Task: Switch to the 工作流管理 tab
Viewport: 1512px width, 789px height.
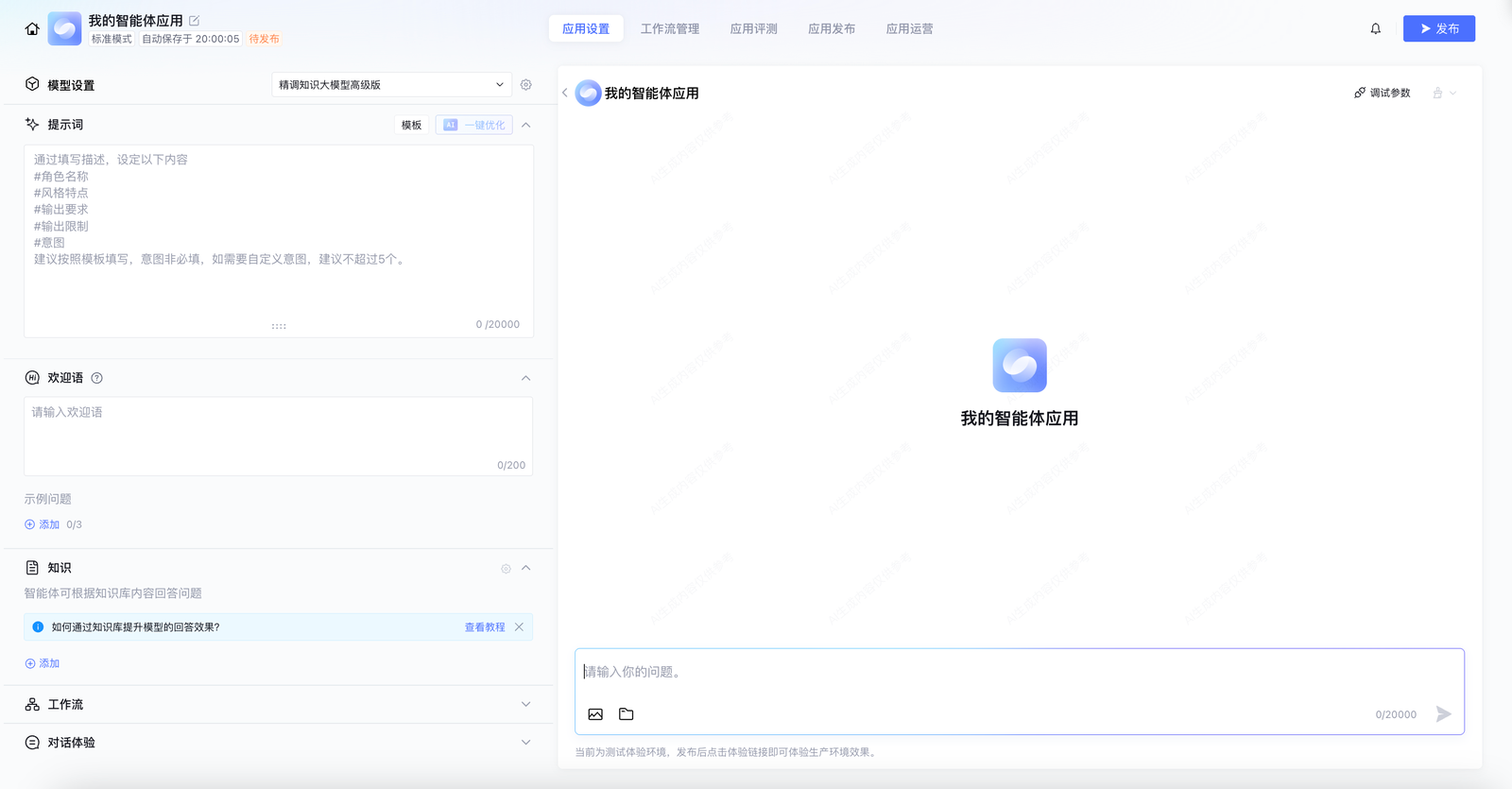Action: click(x=670, y=29)
